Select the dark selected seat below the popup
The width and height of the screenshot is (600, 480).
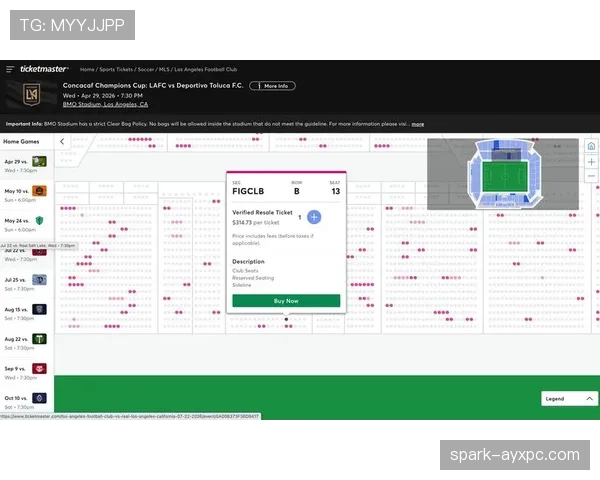[x=286, y=319]
